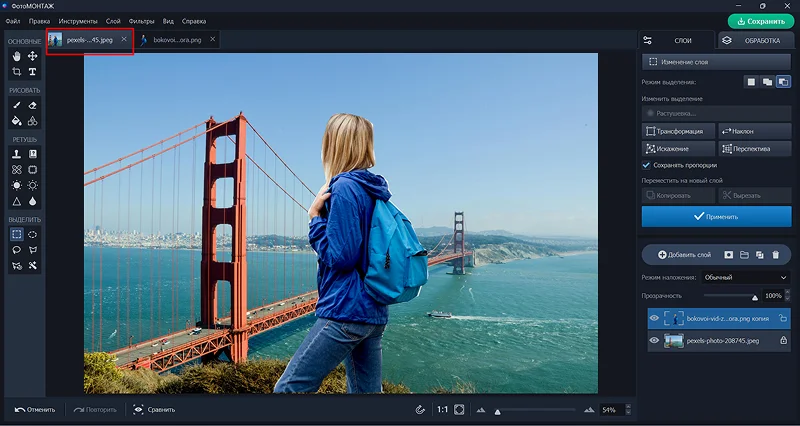Hide the bokovoi-vid png копия layer

pos(654,318)
